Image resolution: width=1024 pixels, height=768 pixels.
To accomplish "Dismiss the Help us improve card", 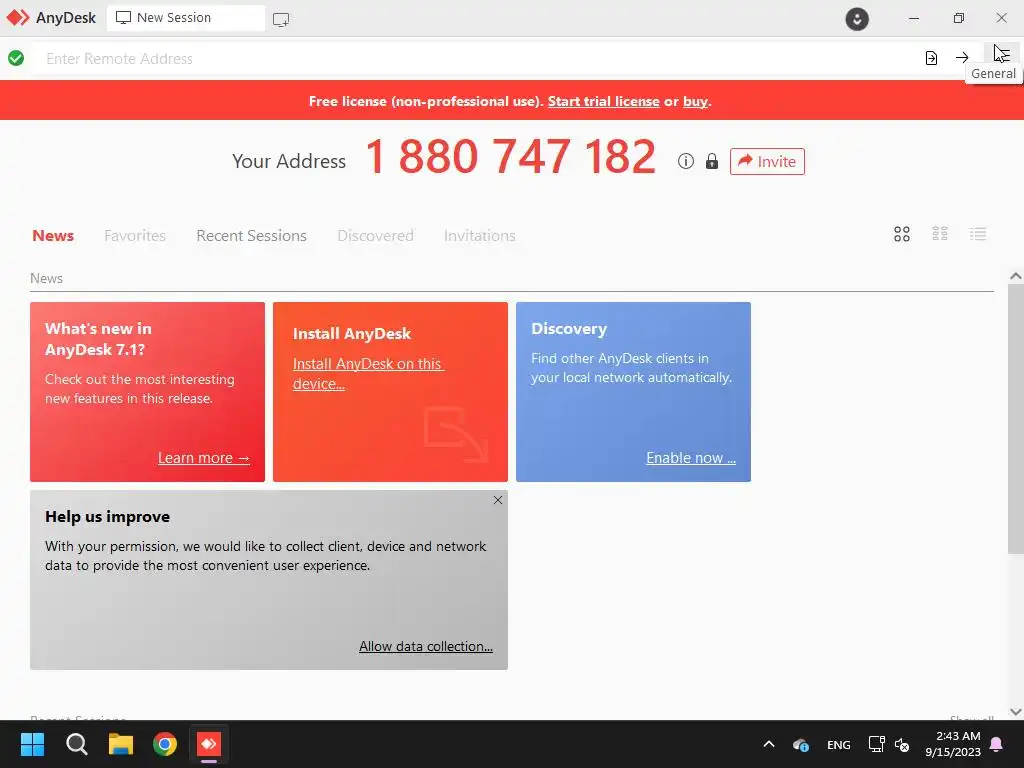I will [x=498, y=500].
